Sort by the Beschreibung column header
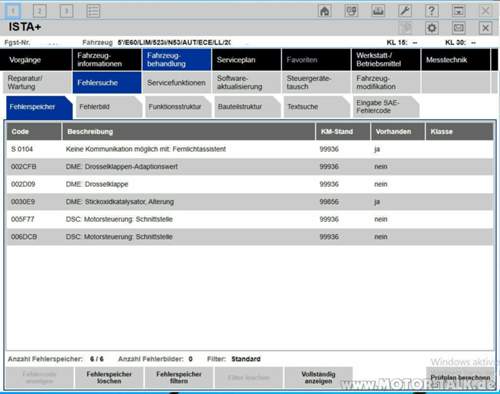Image resolution: width=500 pixels, height=394 pixels. tap(189, 131)
